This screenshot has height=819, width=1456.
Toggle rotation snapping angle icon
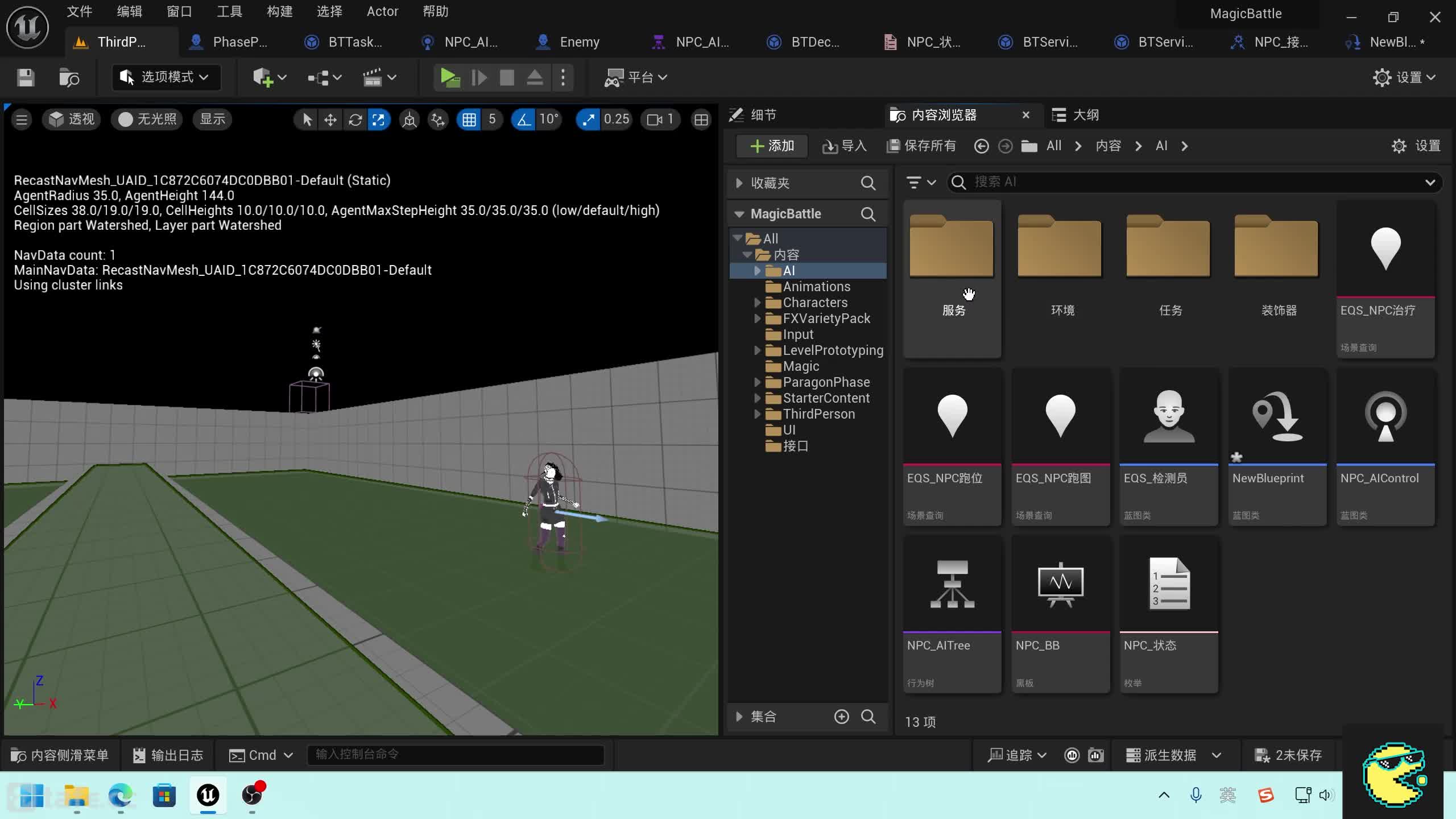[523, 119]
